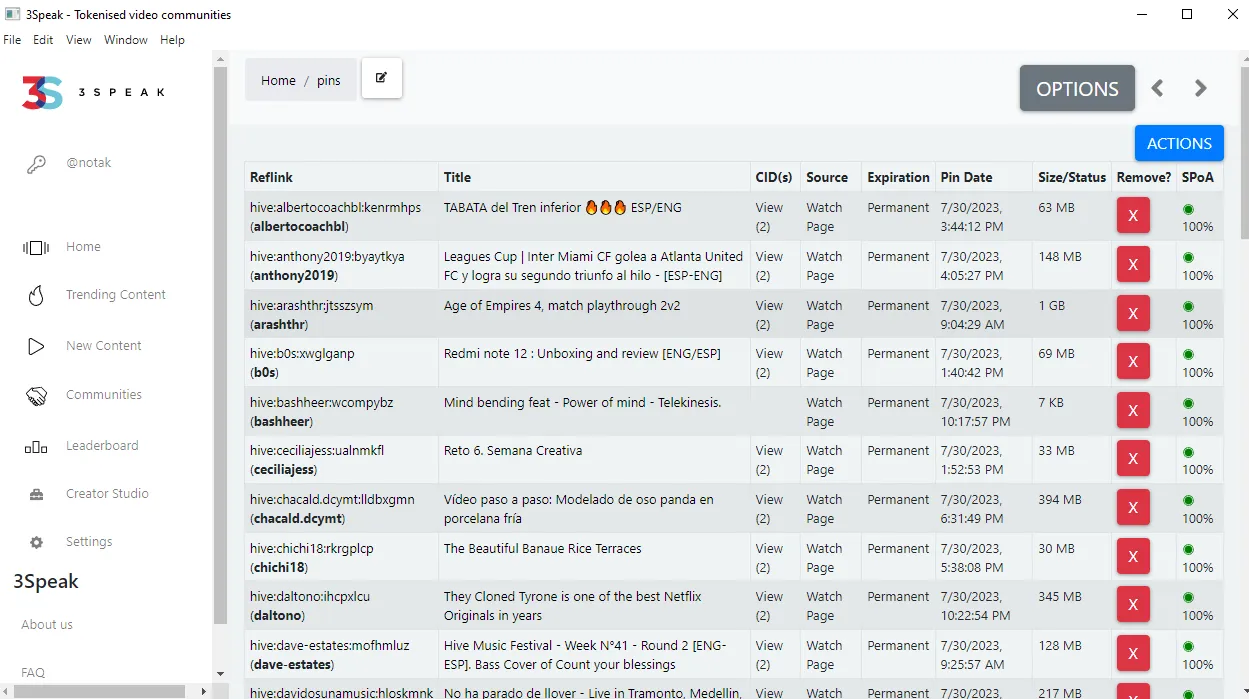Click the sidebar scroll down arrow
This screenshot has height=699, width=1249.
(x=221, y=675)
